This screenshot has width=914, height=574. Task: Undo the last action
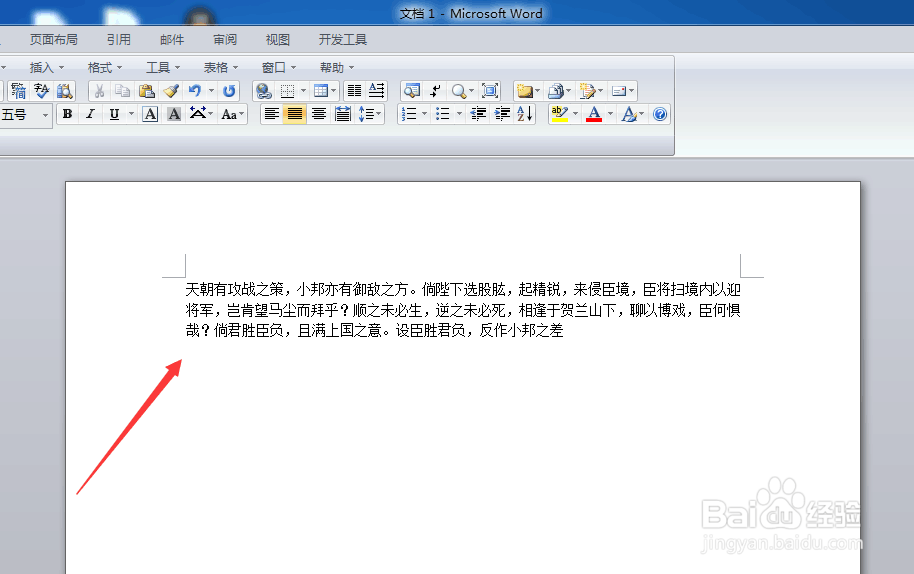pos(195,91)
